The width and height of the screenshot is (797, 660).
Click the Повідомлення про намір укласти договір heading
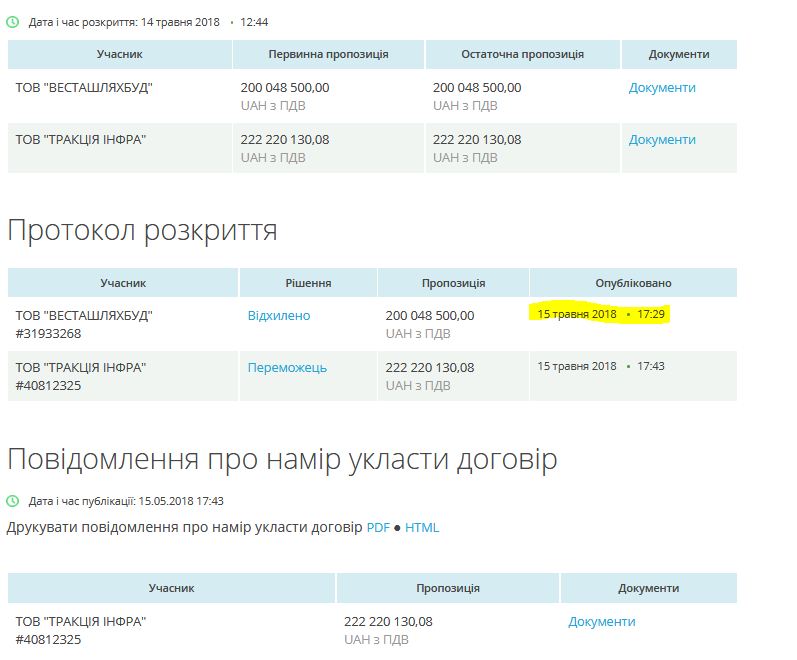[282, 459]
